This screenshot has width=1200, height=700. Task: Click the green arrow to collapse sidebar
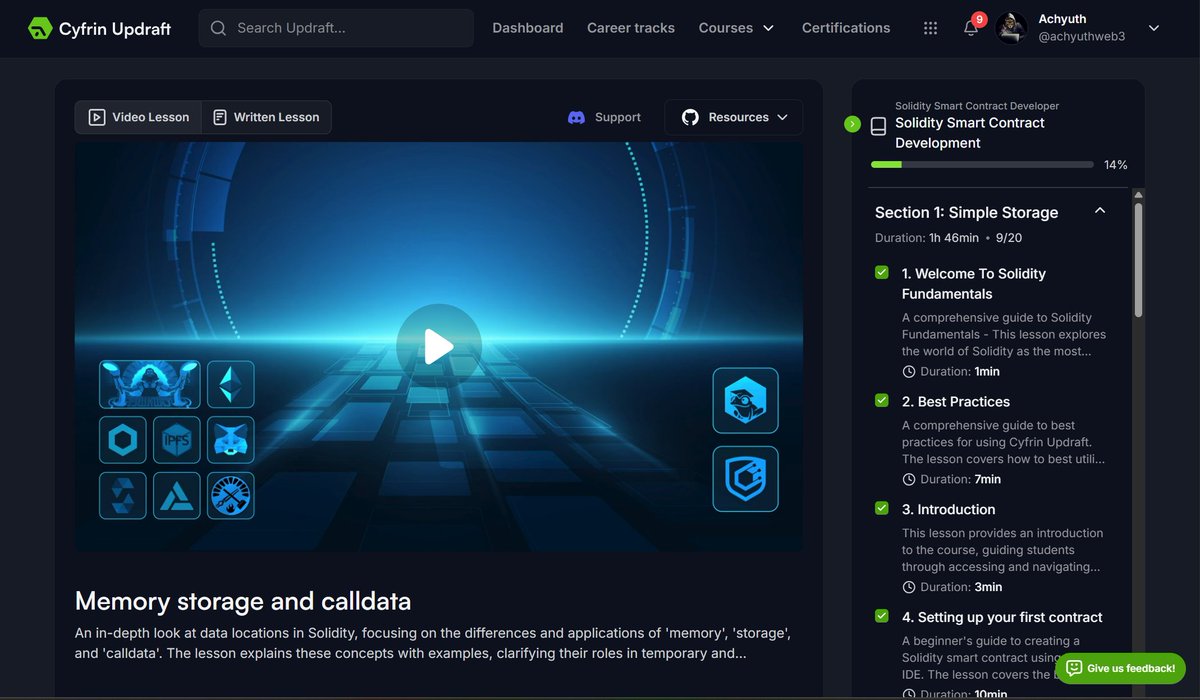click(x=852, y=124)
